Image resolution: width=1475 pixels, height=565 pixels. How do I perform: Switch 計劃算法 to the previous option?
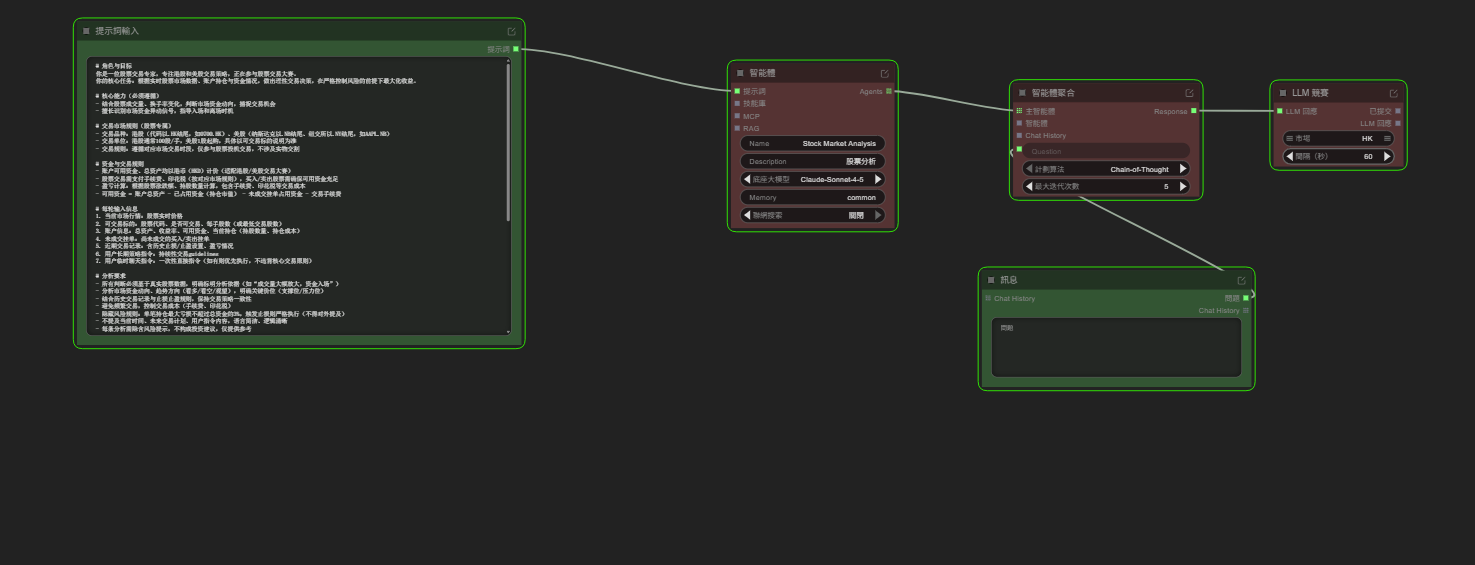[1029, 169]
